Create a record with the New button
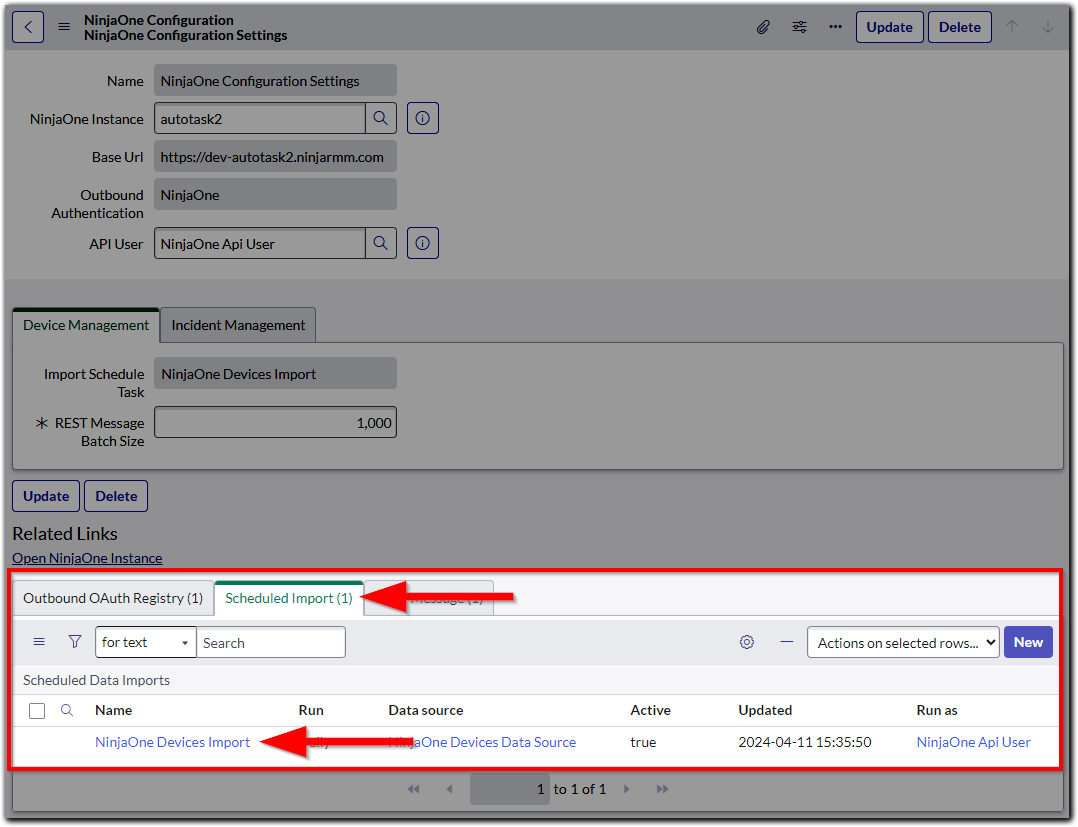This screenshot has width=1078, height=827. click(x=1028, y=642)
